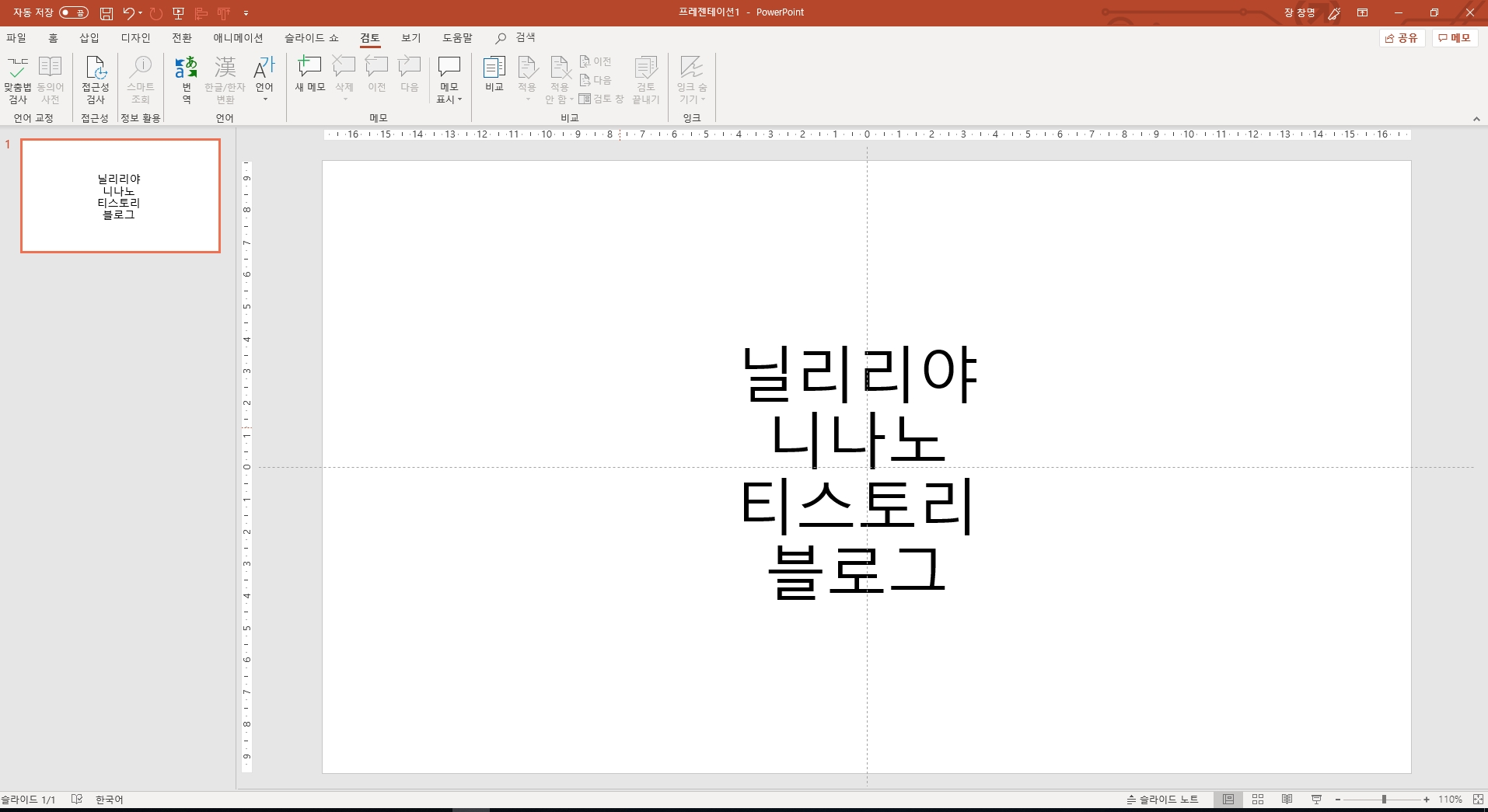
Task: Switch to the 슬라이드 쇼 tab
Action: [x=312, y=38]
